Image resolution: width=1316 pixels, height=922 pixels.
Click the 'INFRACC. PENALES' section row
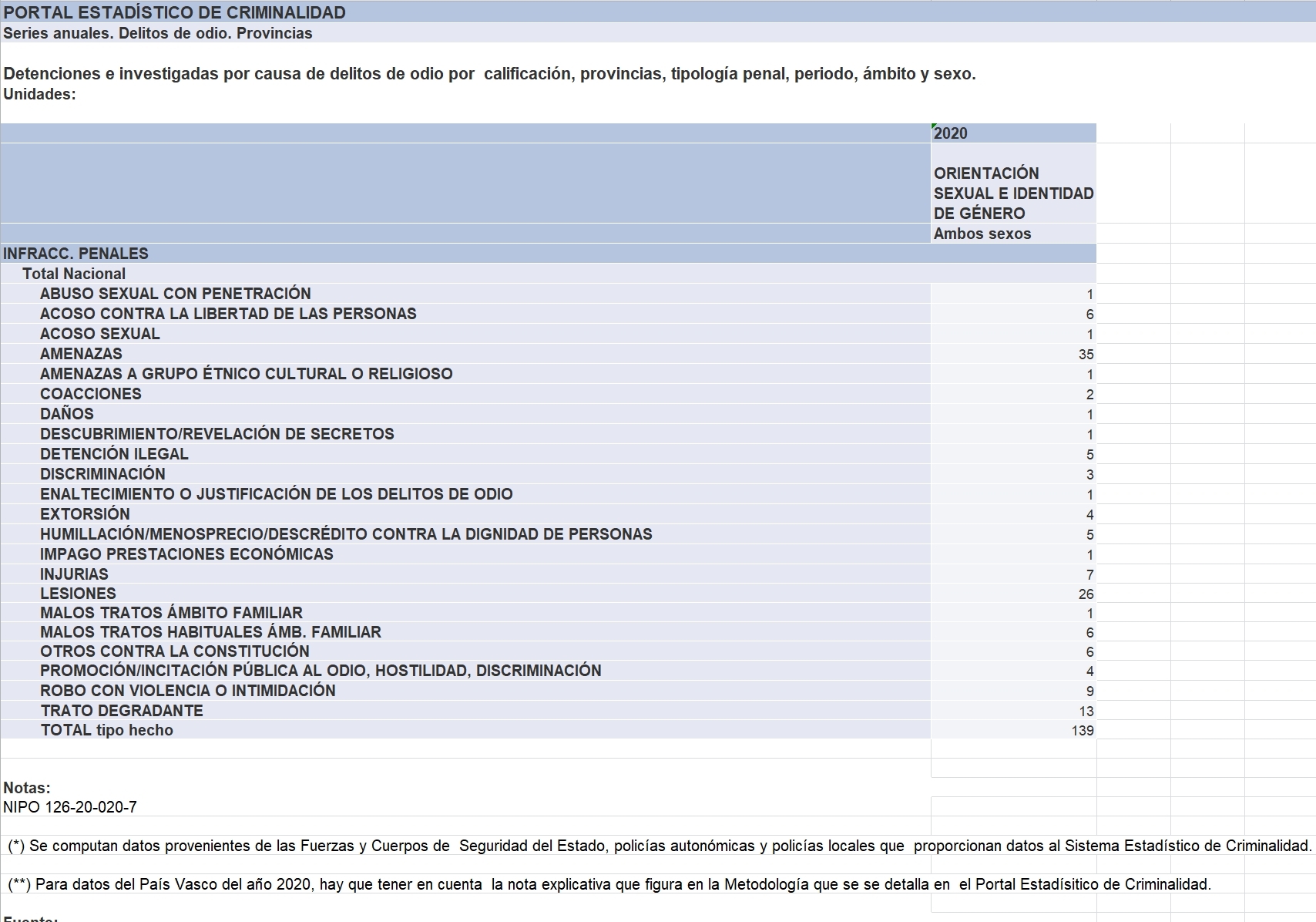(x=76, y=254)
